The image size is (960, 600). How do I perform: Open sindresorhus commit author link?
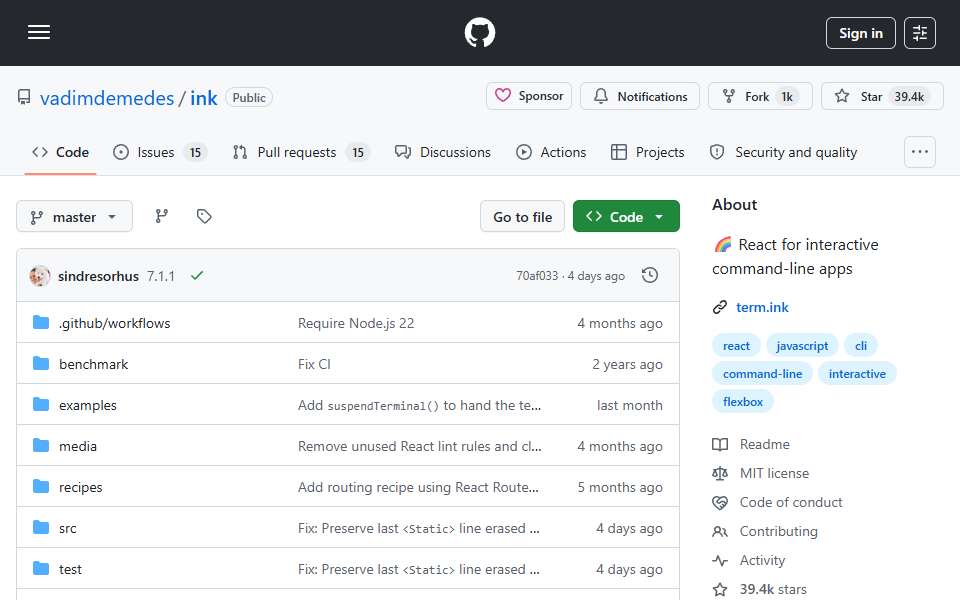pyautogui.click(x=99, y=276)
